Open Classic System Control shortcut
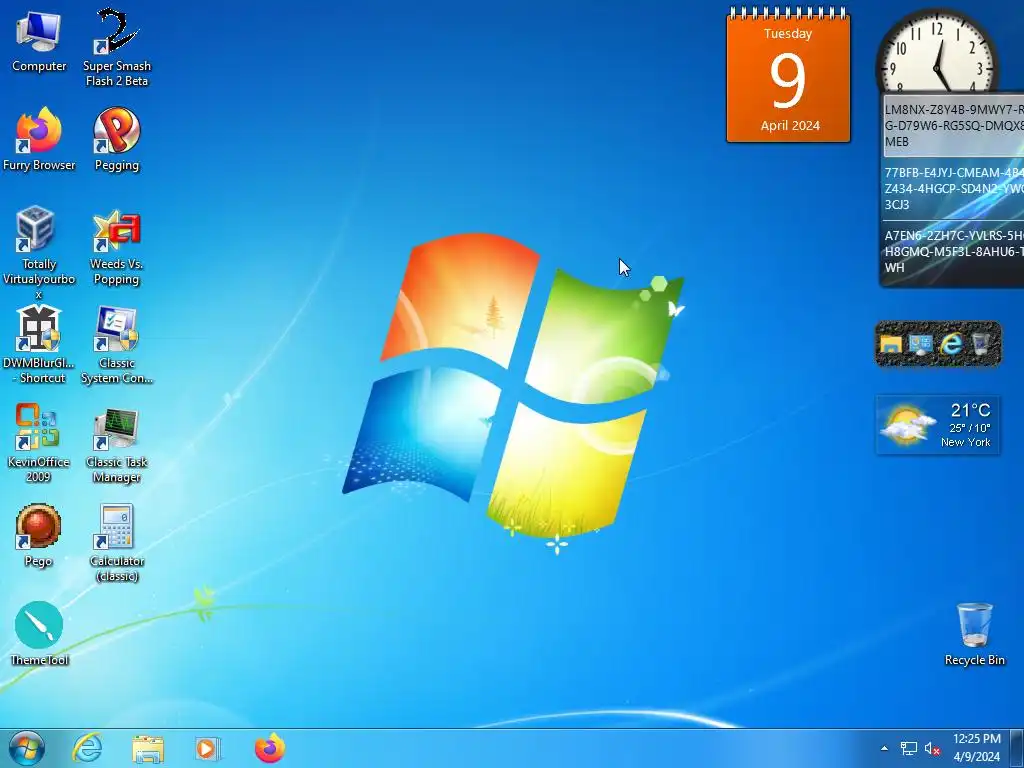 coord(117,344)
